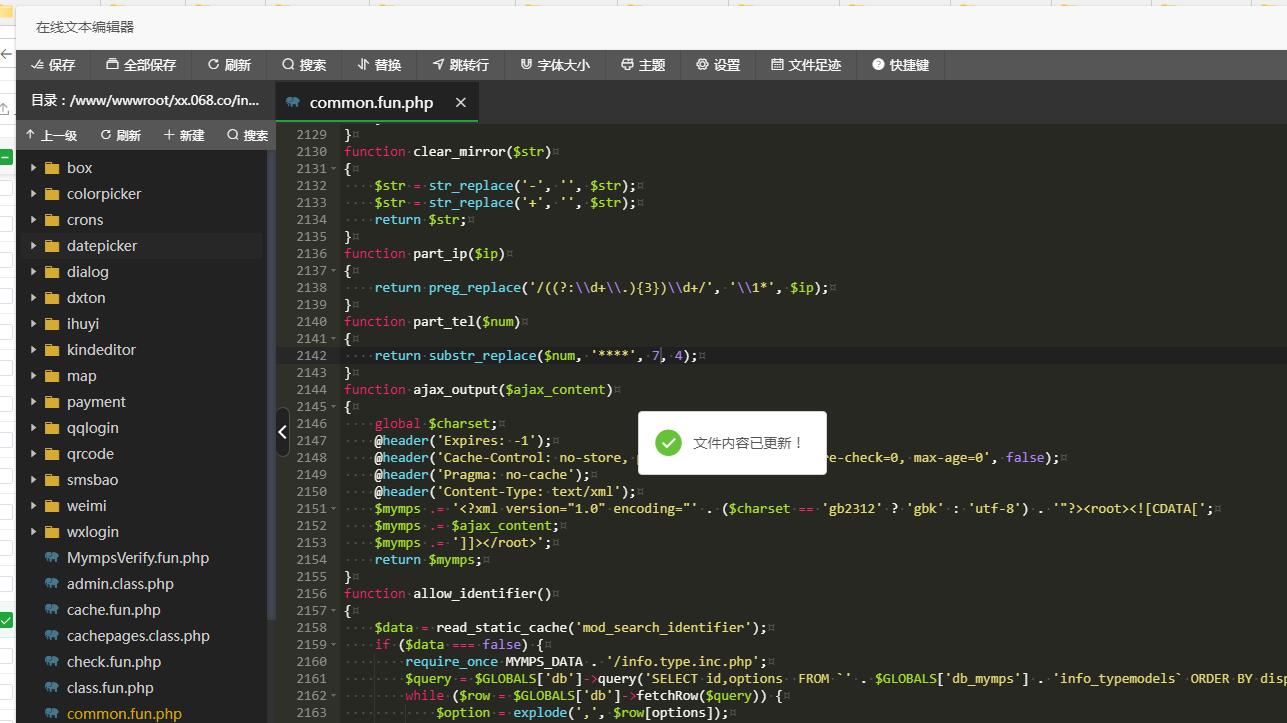
Task: Close the common.fun.php tab
Action: click(460, 103)
